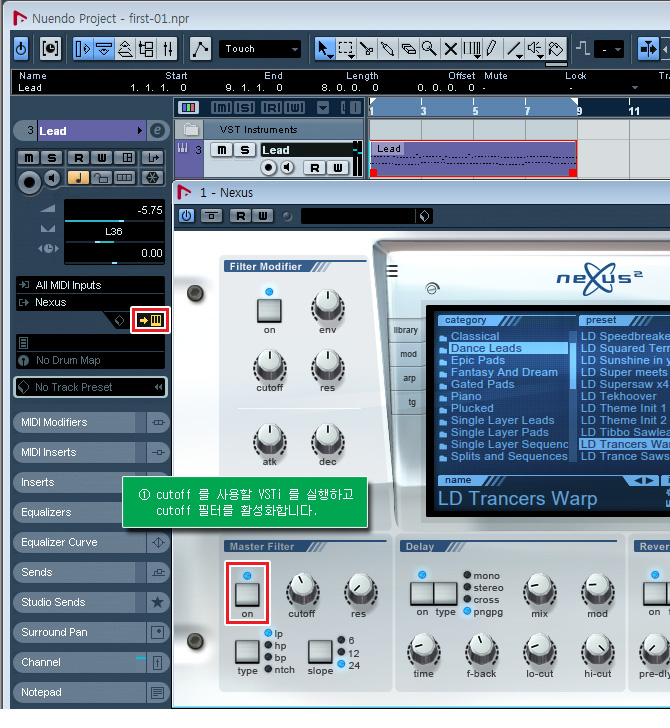The width and height of the screenshot is (670, 728).
Task: Click the Snap toggle icon in toolbar
Action: point(649,48)
